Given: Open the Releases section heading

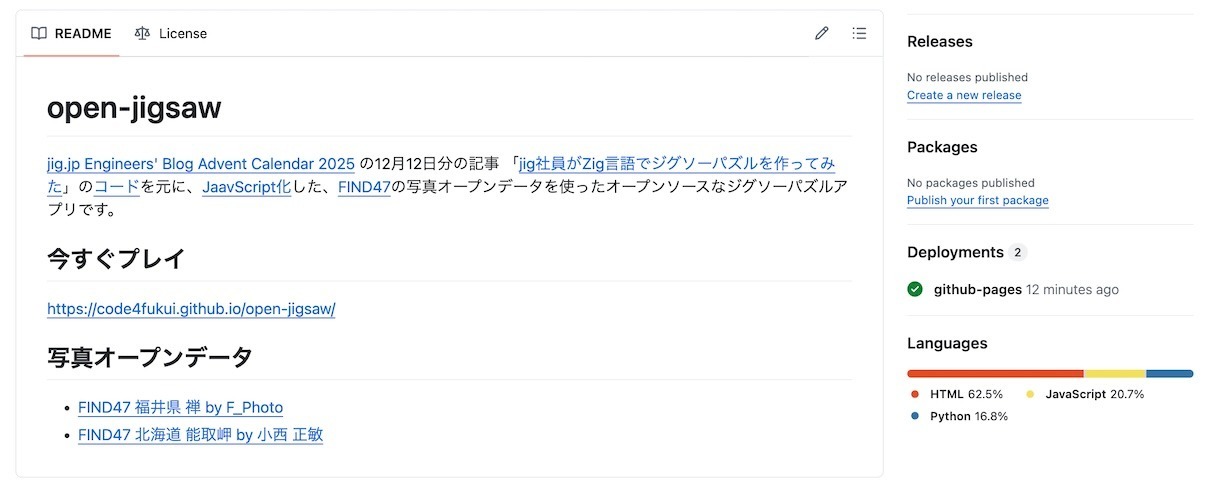Looking at the screenshot, I should click(939, 41).
